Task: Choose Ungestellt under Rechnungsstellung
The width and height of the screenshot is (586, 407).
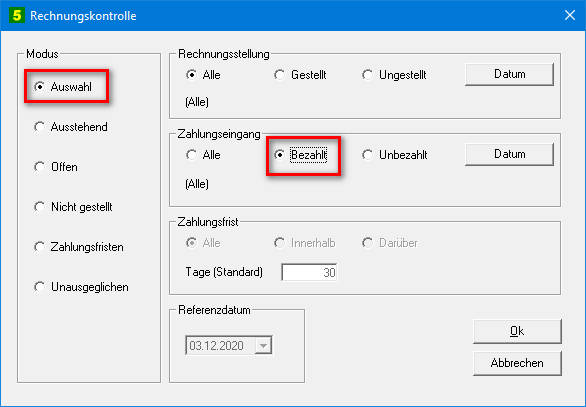Action: pyautogui.click(x=395, y=75)
